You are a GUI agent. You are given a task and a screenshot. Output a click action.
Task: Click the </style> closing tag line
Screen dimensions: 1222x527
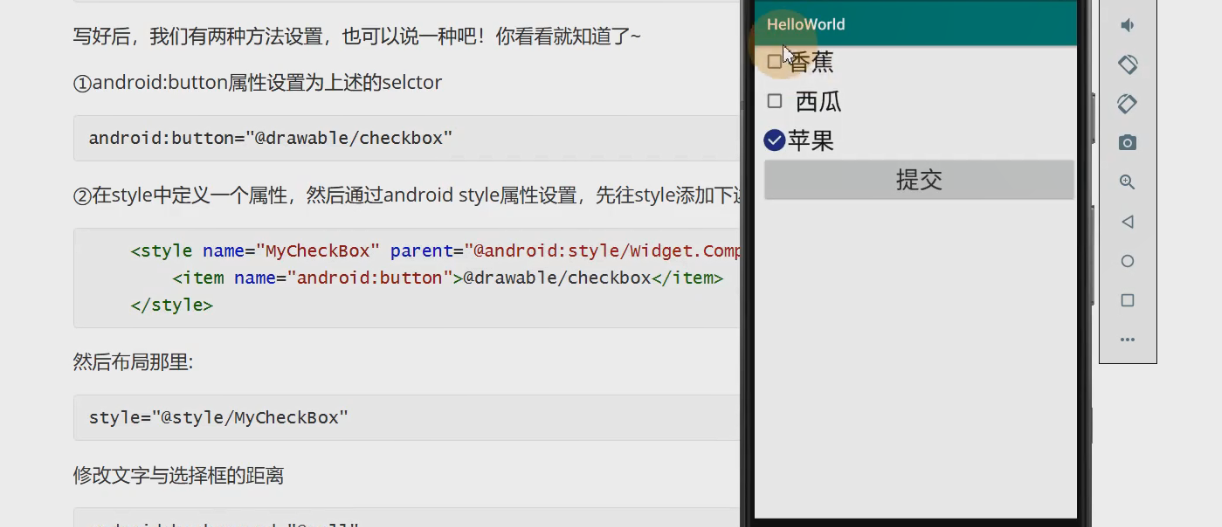[171, 305]
